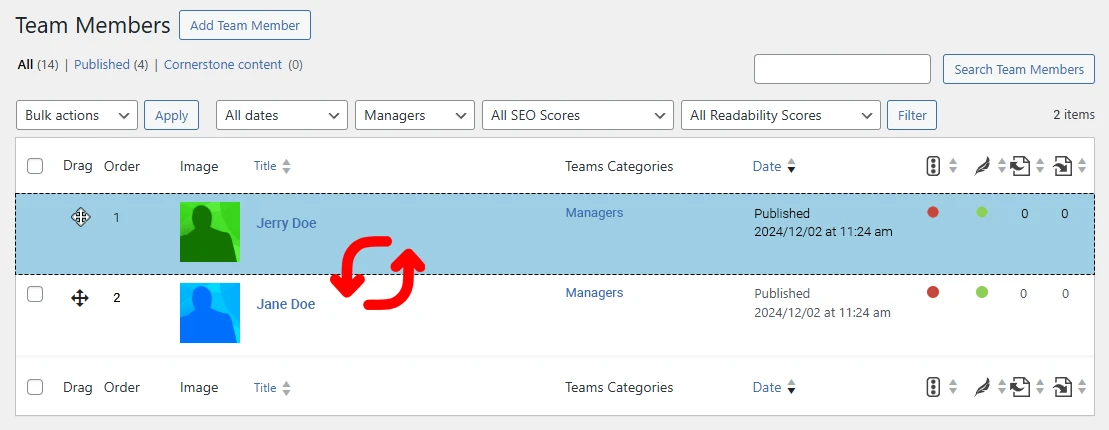This screenshot has height=430, width=1109.
Task: Select the Cornerstone content view filter
Action: (x=223, y=64)
